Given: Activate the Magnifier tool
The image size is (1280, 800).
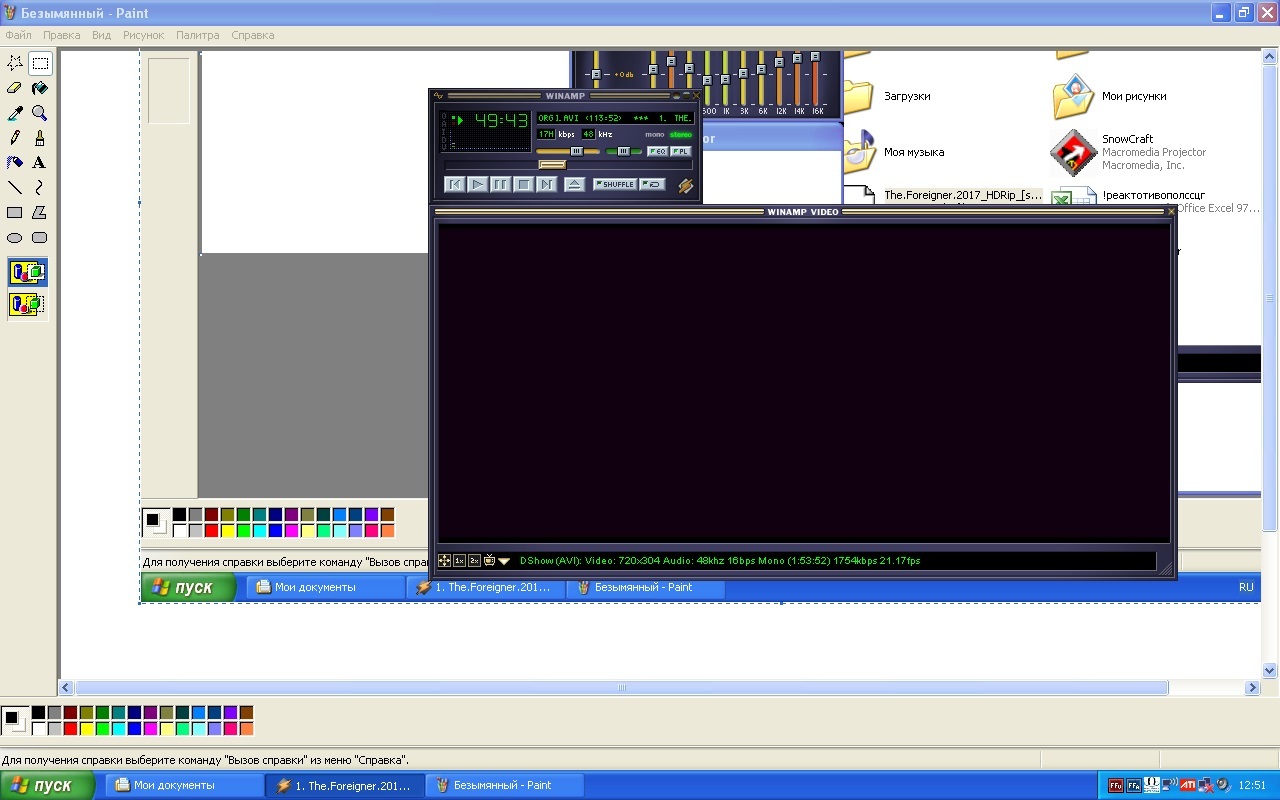Looking at the screenshot, I should point(40,113).
